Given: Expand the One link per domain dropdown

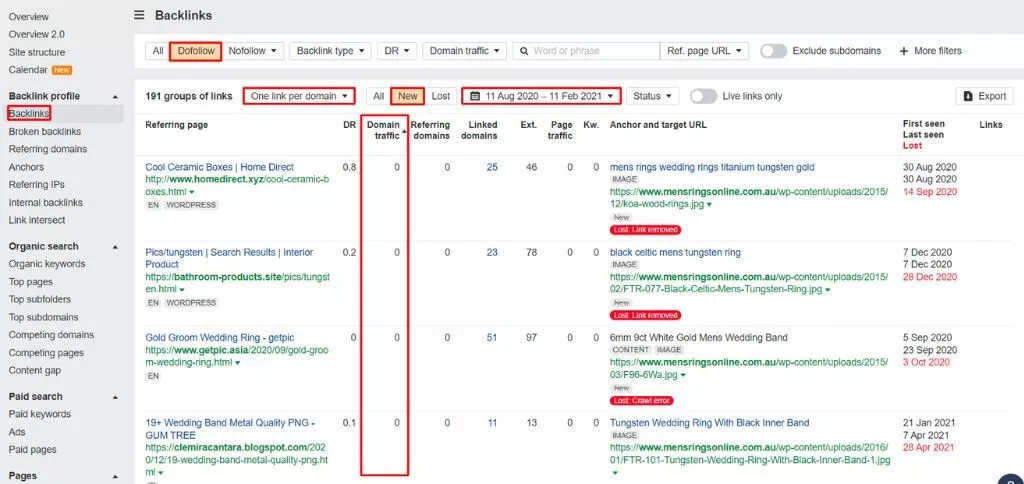Looking at the screenshot, I should 299,96.
